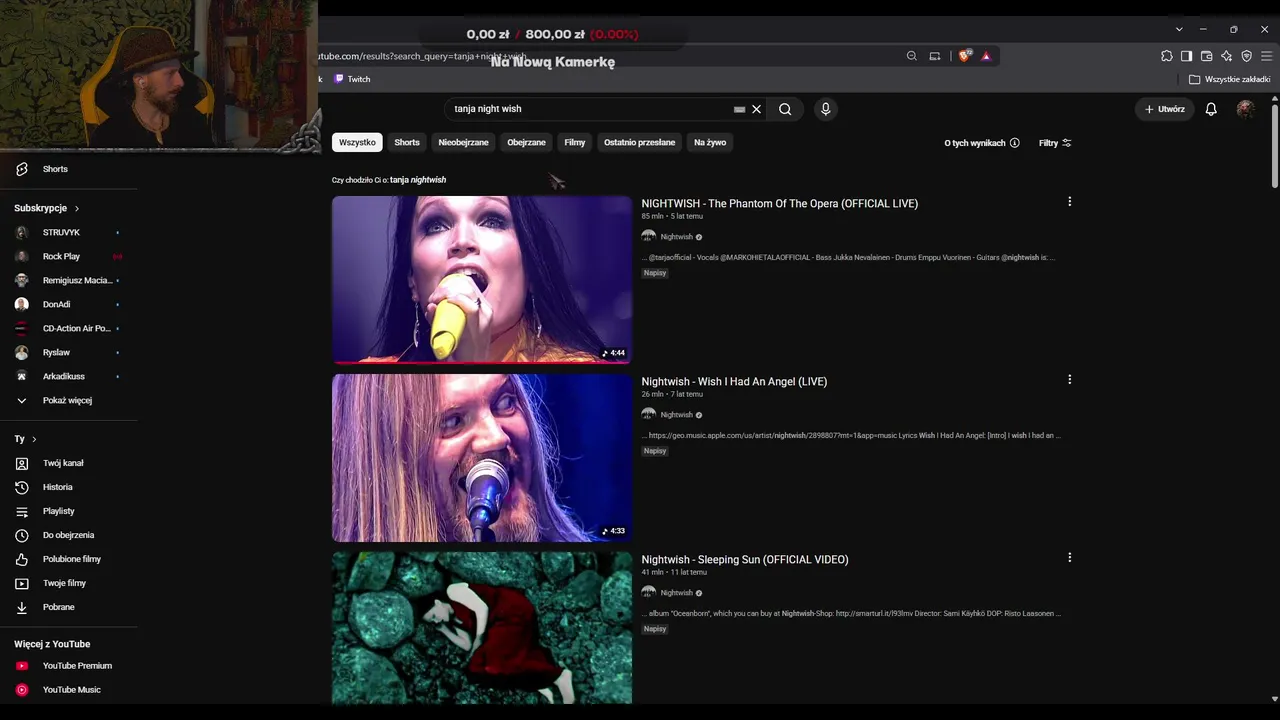Viewport: 1280px width, 720px height.
Task: Open the Twitch bookmark
Action: (x=352, y=79)
